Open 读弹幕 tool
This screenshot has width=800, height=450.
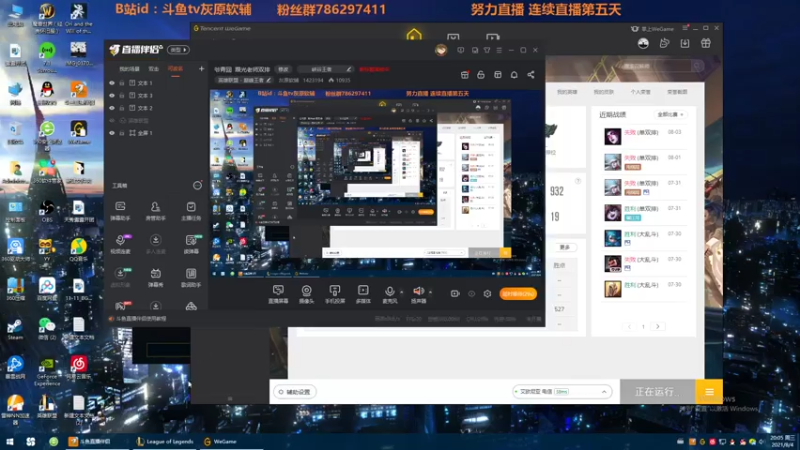tap(191, 244)
